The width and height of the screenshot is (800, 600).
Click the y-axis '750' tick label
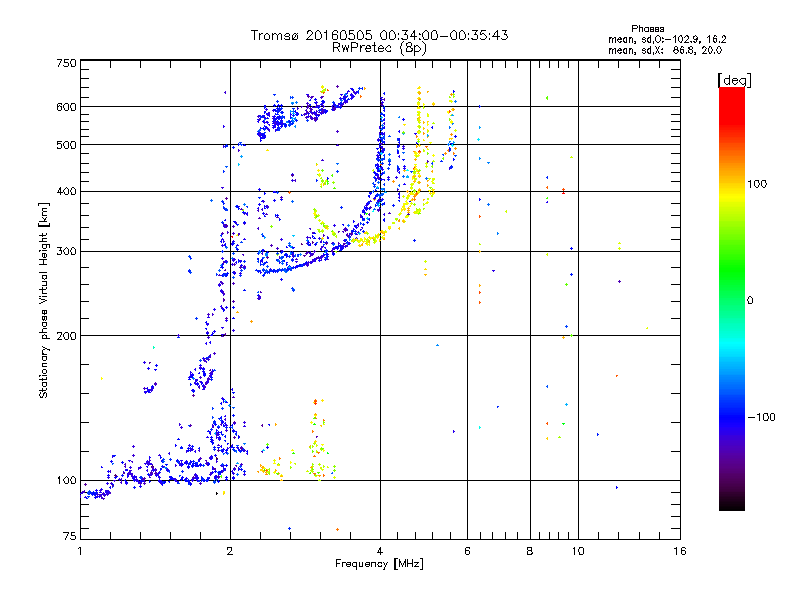click(x=66, y=63)
